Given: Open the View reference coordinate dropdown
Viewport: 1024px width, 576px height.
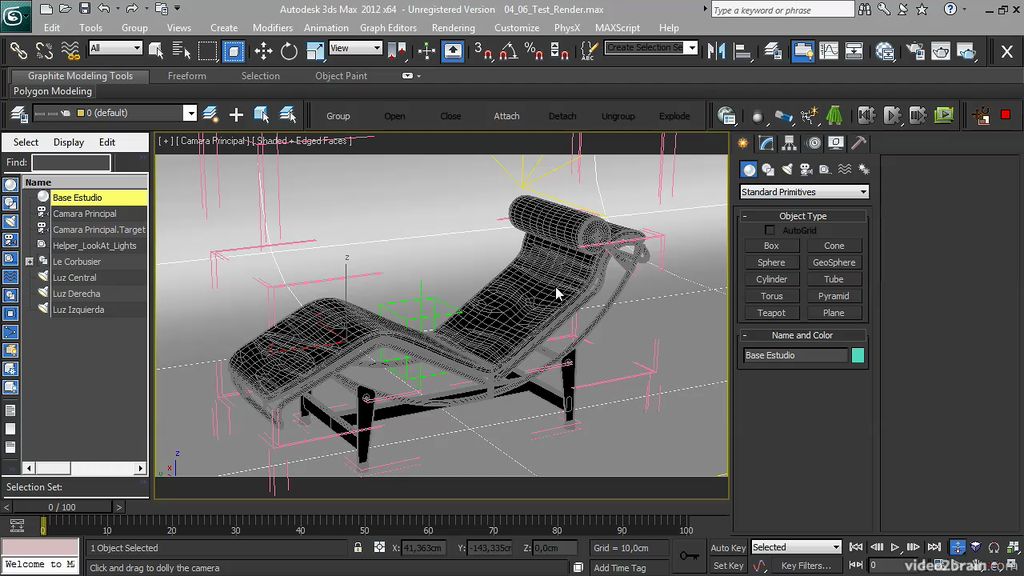Looking at the screenshot, I should 355,47.
